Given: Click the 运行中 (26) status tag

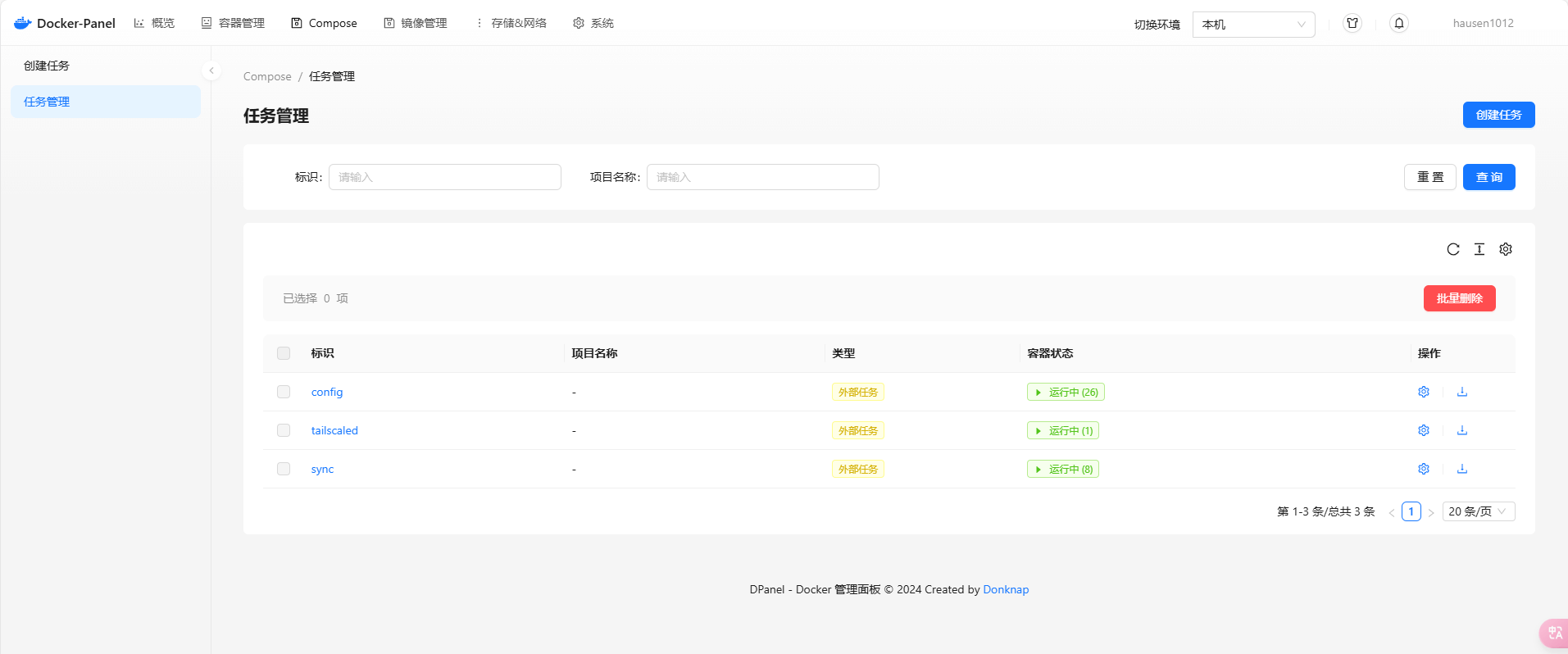Looking at the screenshot, I should click(x=1066, y=392).
